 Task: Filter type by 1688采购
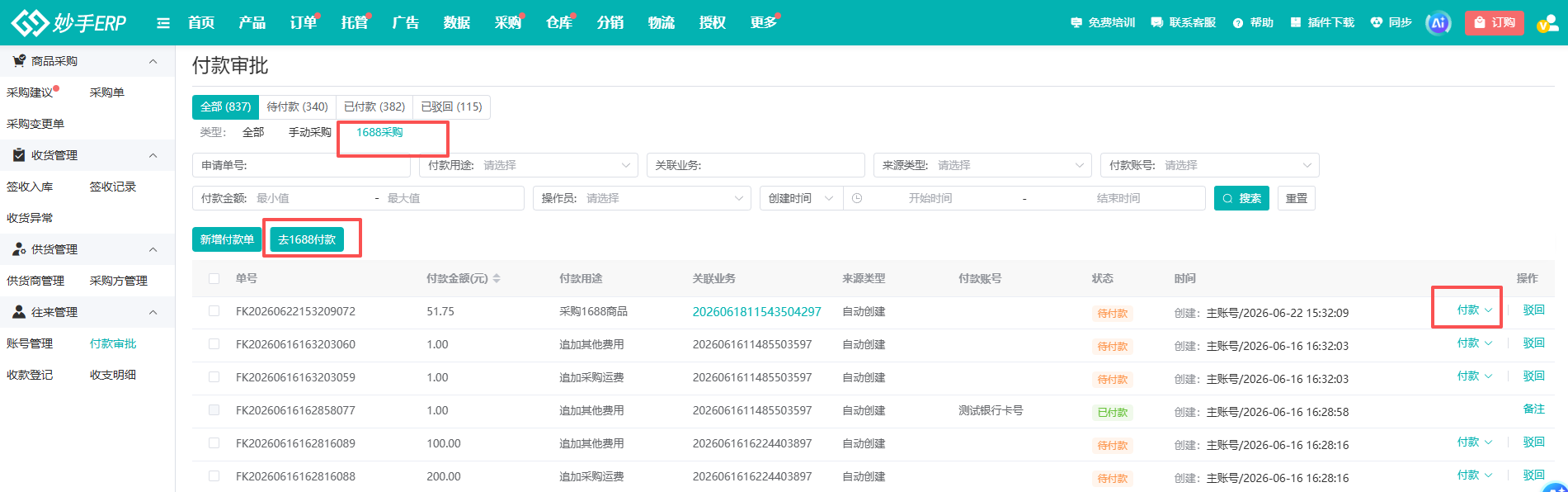pos(379,132)
